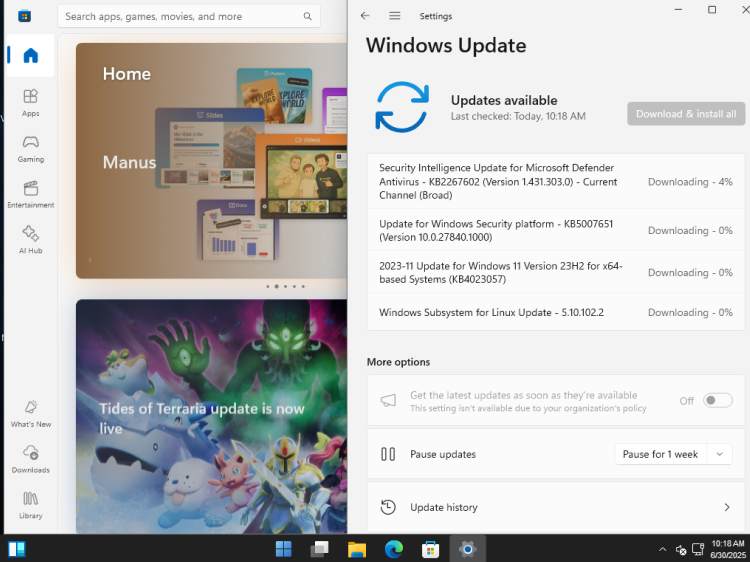
Task: Open Apps section in Microsoft Store
Action: coord(31,102)
